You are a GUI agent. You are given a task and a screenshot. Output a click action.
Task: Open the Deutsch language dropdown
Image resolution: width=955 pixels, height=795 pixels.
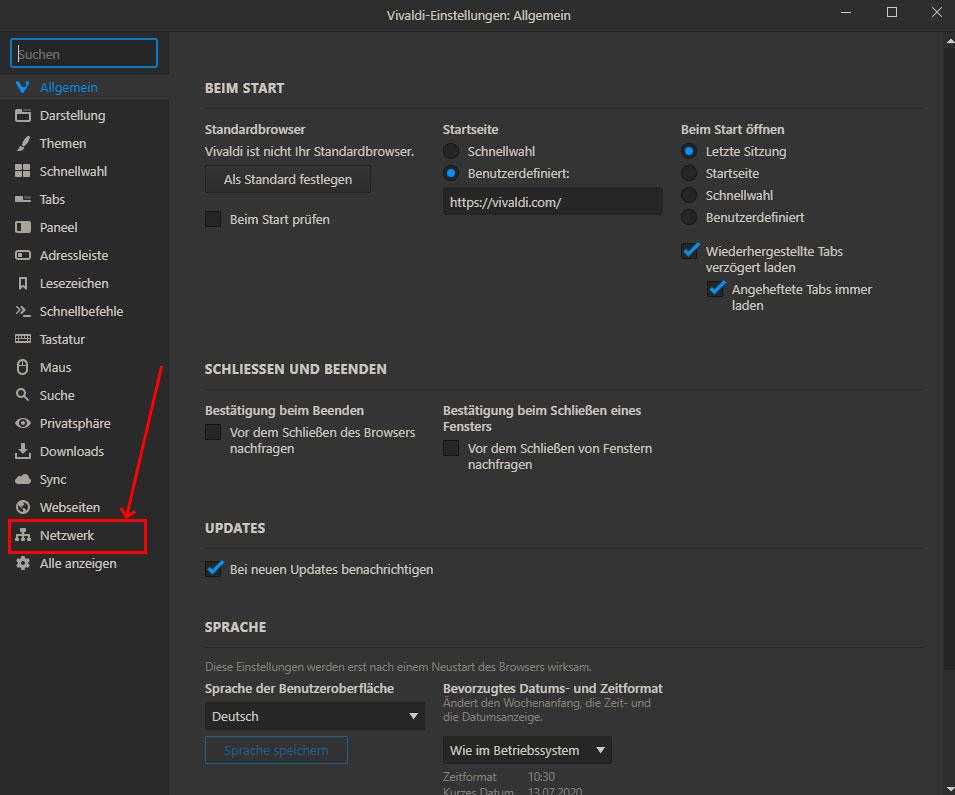tap(314, 716)
